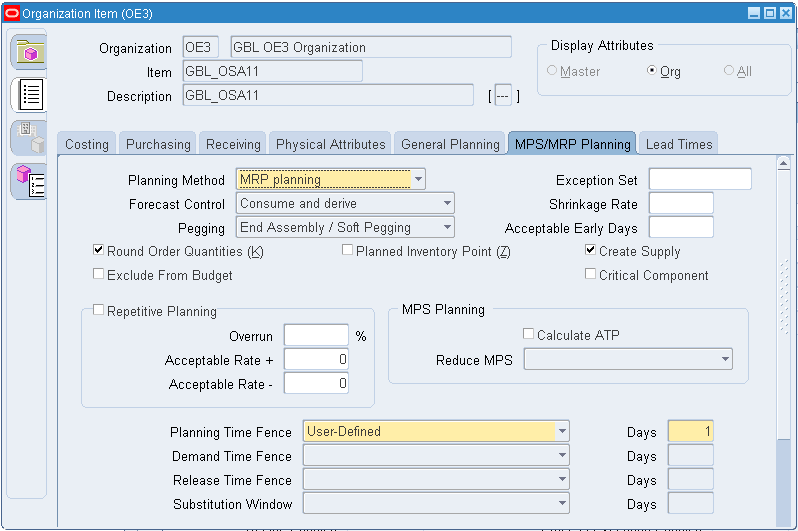The width and height of the screenshot is (798, 531).
Task: Open the descriptive flexfield bracket button
Action: tap(503, 95)
